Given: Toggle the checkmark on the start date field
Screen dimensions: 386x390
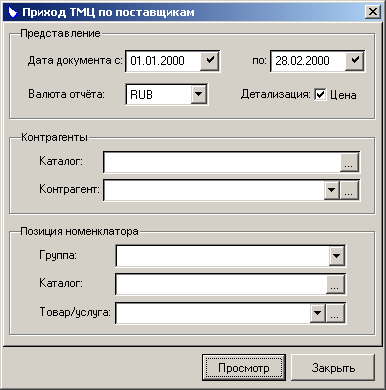Looking at the screenshot, I should [209, 61].
